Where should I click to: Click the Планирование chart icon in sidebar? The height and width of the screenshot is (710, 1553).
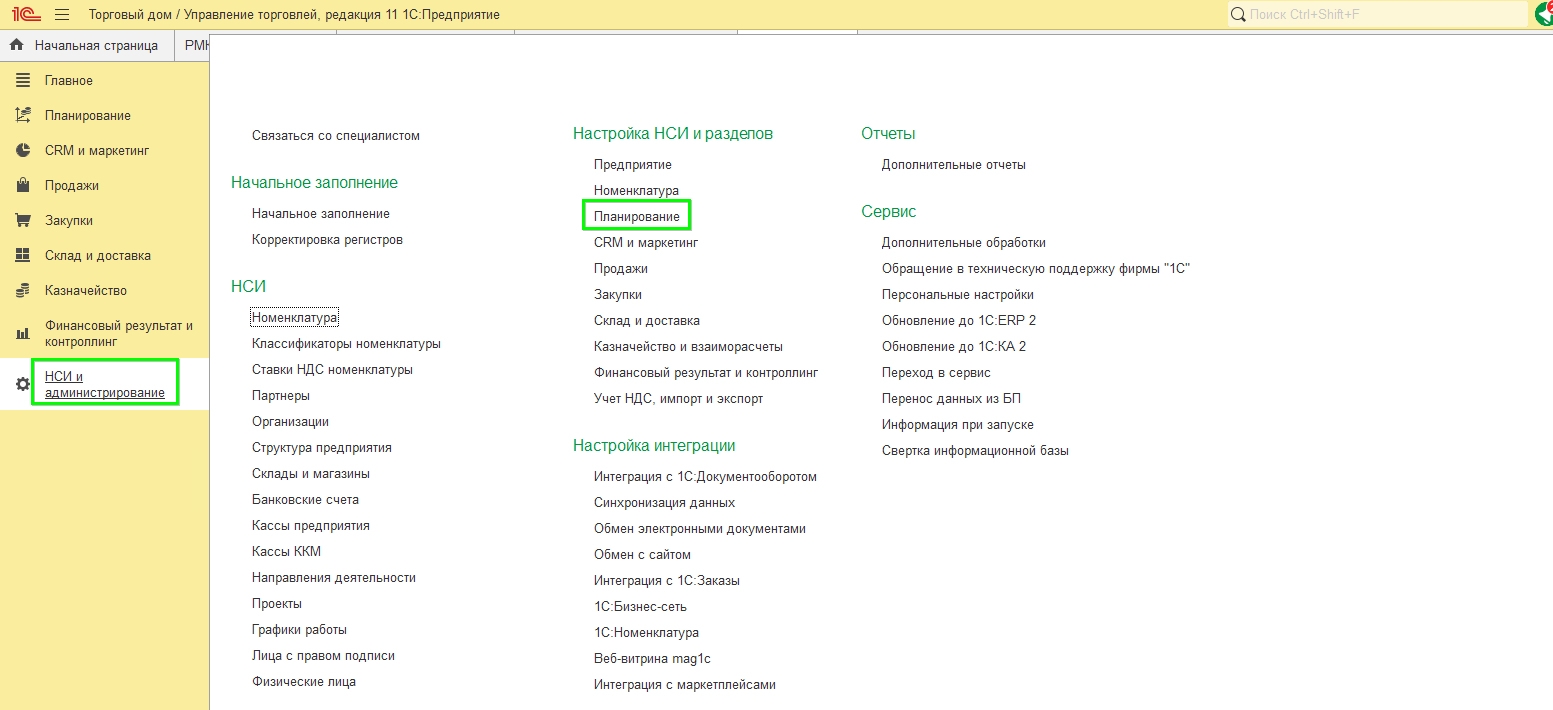tap(23, 115)
